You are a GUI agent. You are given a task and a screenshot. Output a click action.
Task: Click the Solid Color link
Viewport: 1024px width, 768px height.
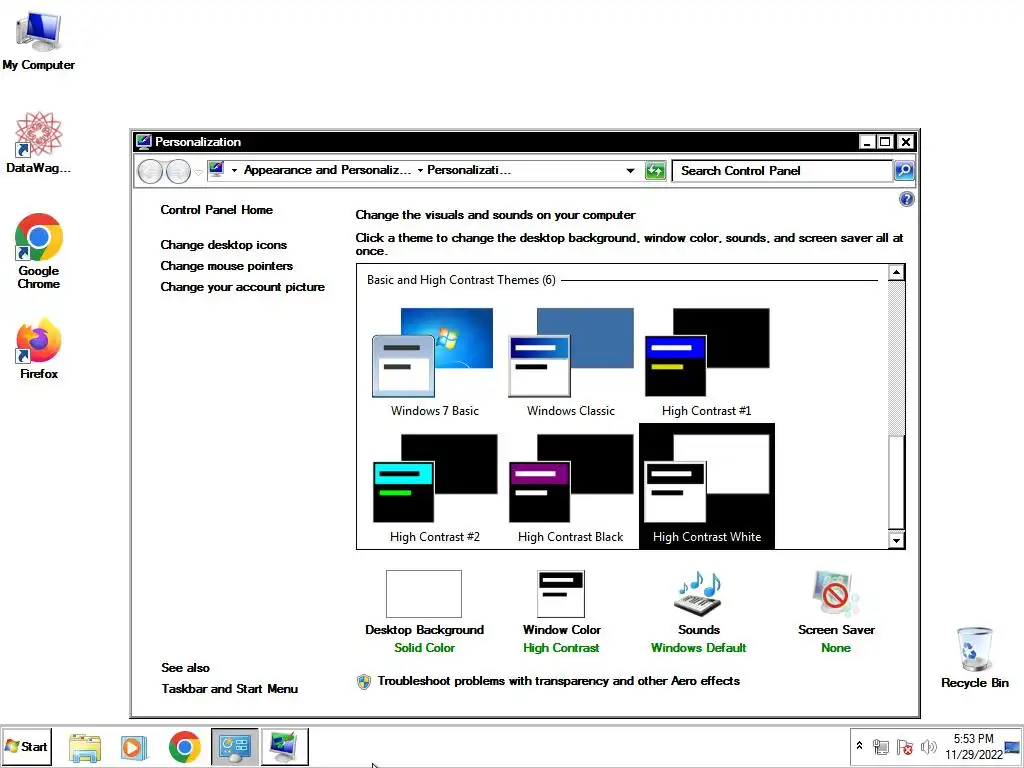click(x=424, y=648)
